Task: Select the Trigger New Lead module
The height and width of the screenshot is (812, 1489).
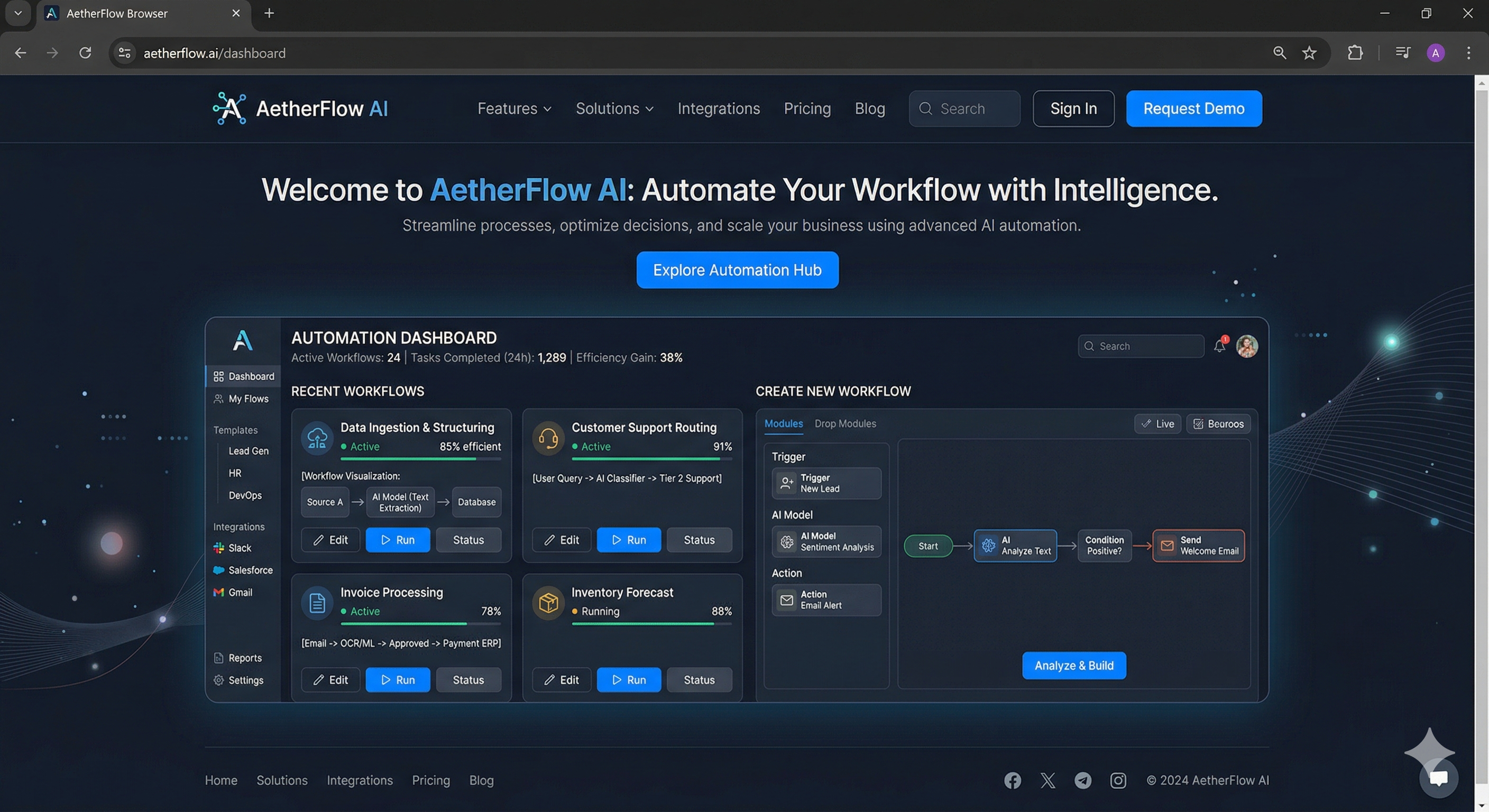Action: pyautogui.click(x=826, y=483)
